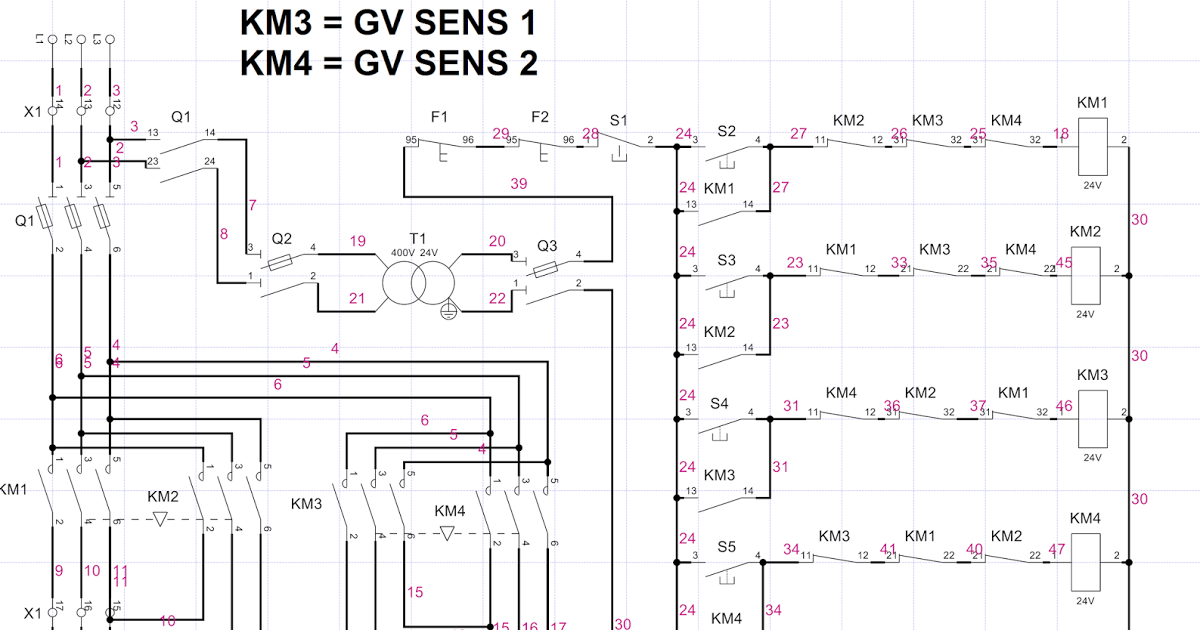Click wire number 22 beside Q3

click(497, 298)
